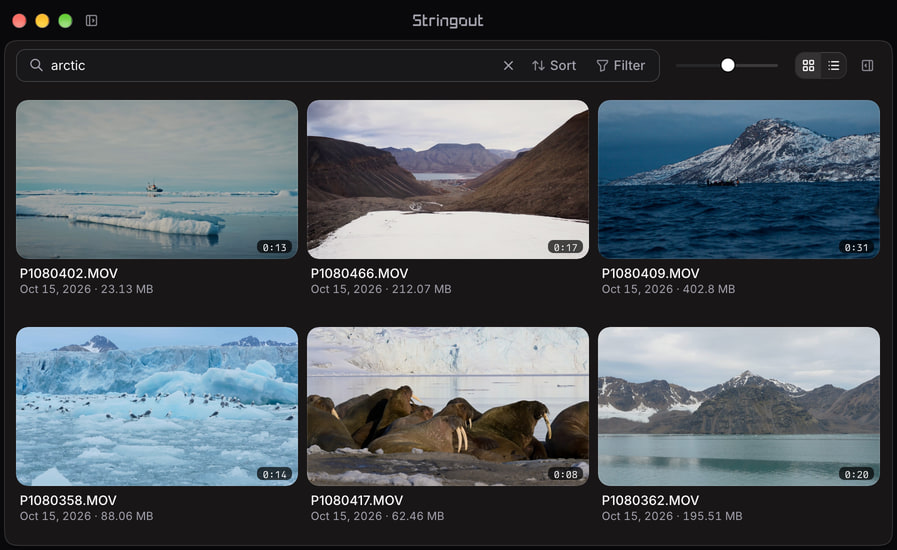Select the P1080417.MOV walrus thumbnail
The image size is (897, 550).
(448, 406)
